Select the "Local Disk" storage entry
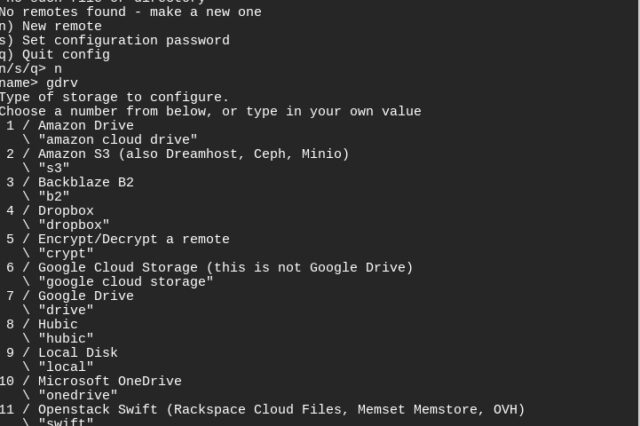This screenshot has width=640, height=426. (77, 352)
